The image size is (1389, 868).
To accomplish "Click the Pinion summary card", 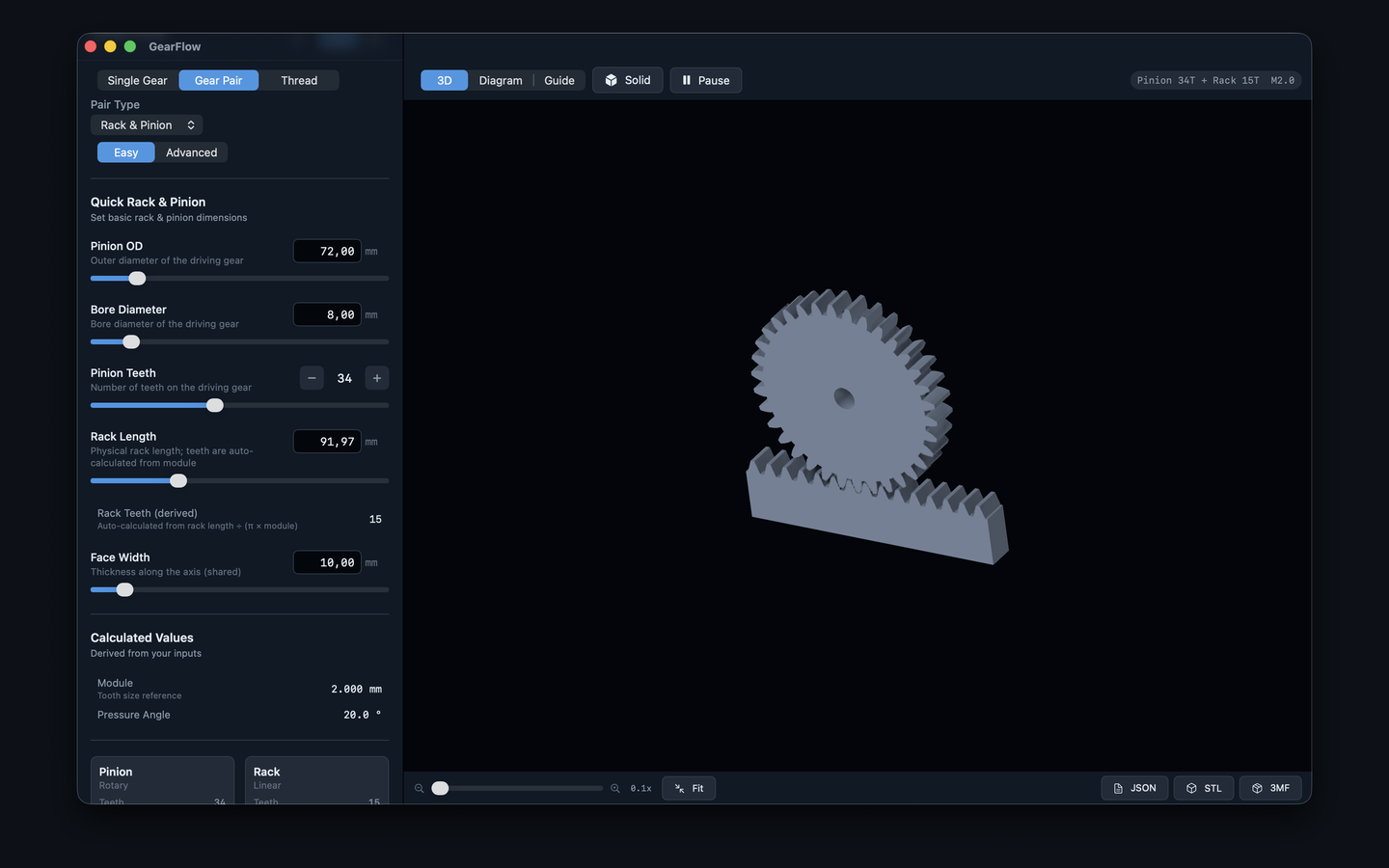I will [x=162, y=780].
